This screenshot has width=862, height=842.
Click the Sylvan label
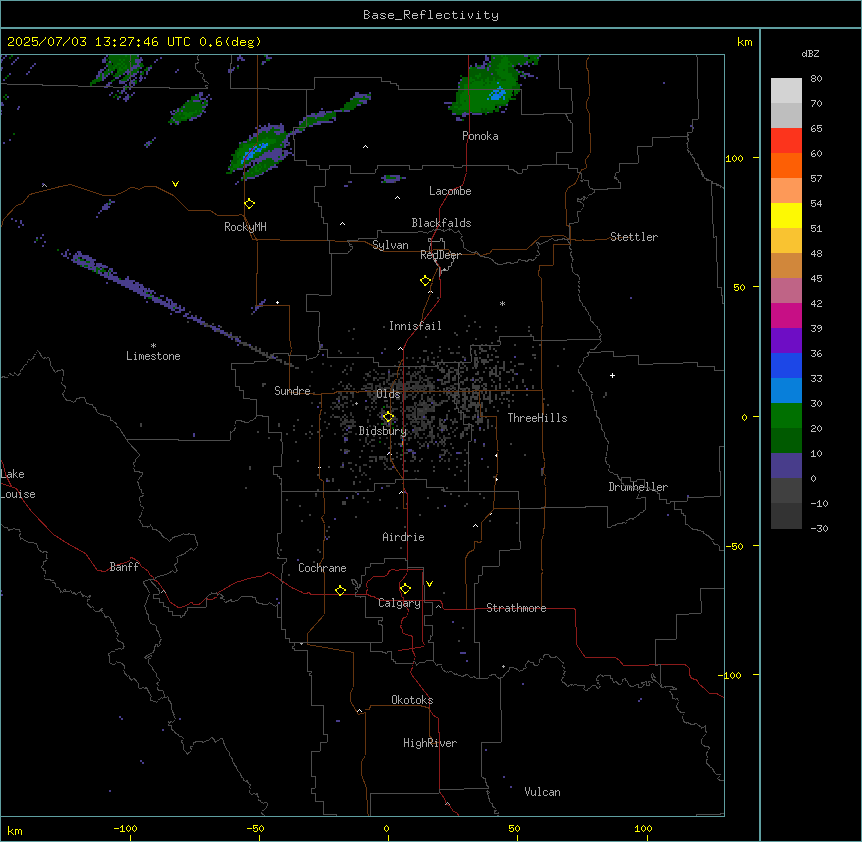coord(390,245)
